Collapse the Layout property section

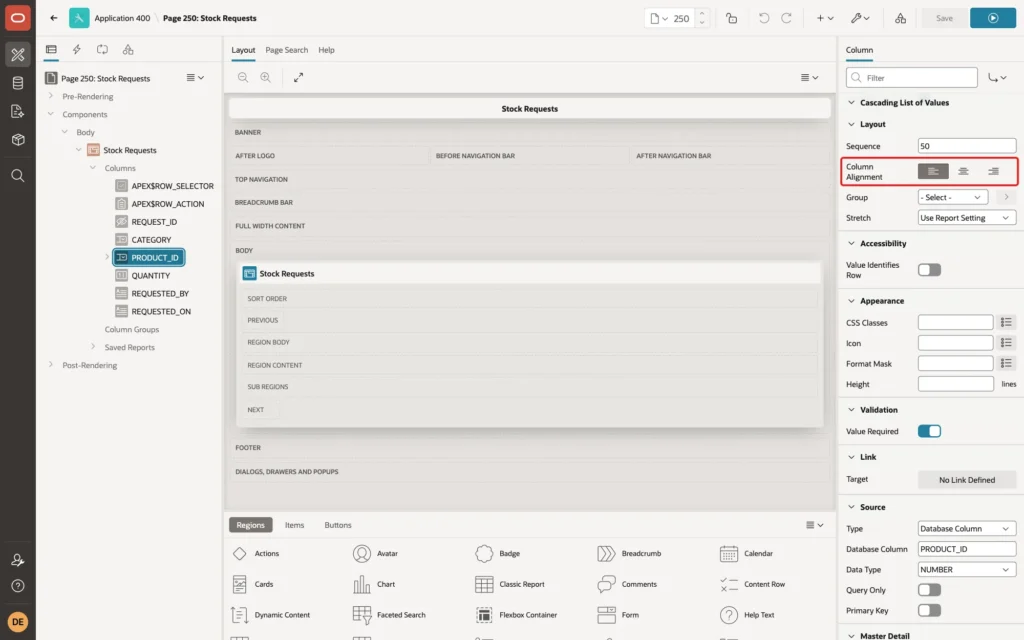coord(851,124)
